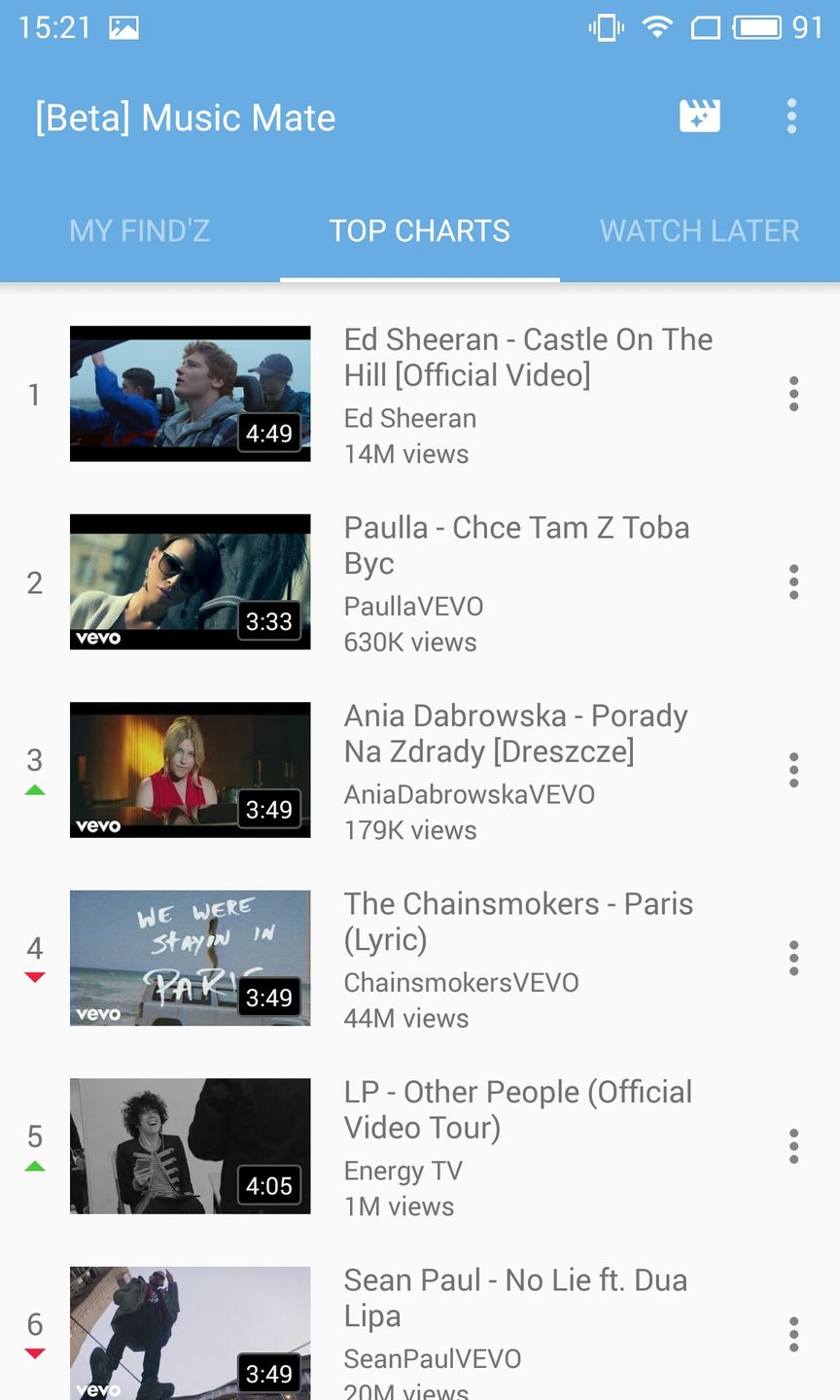Tap the Energy TV channel name
Screen dimensions: 840x1400
[x=403, y=1171]
